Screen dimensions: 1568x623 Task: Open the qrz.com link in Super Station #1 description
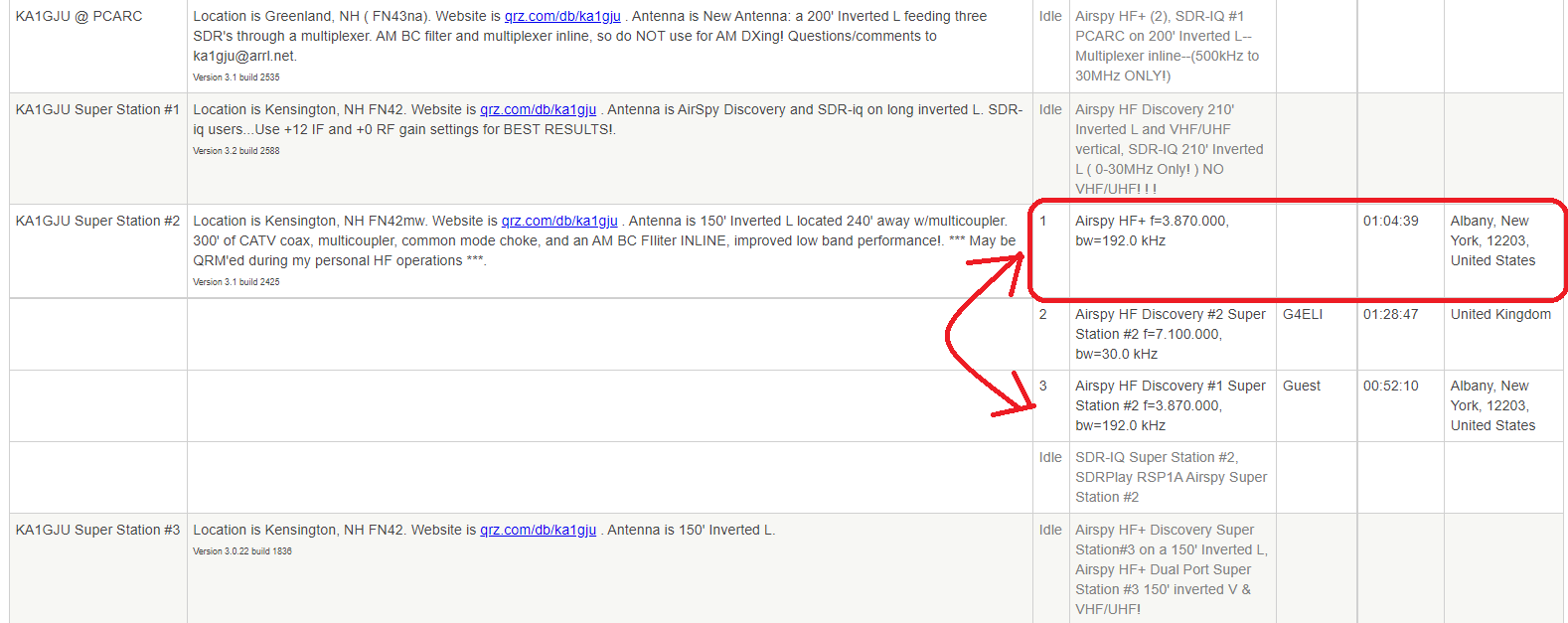[538, 110]
